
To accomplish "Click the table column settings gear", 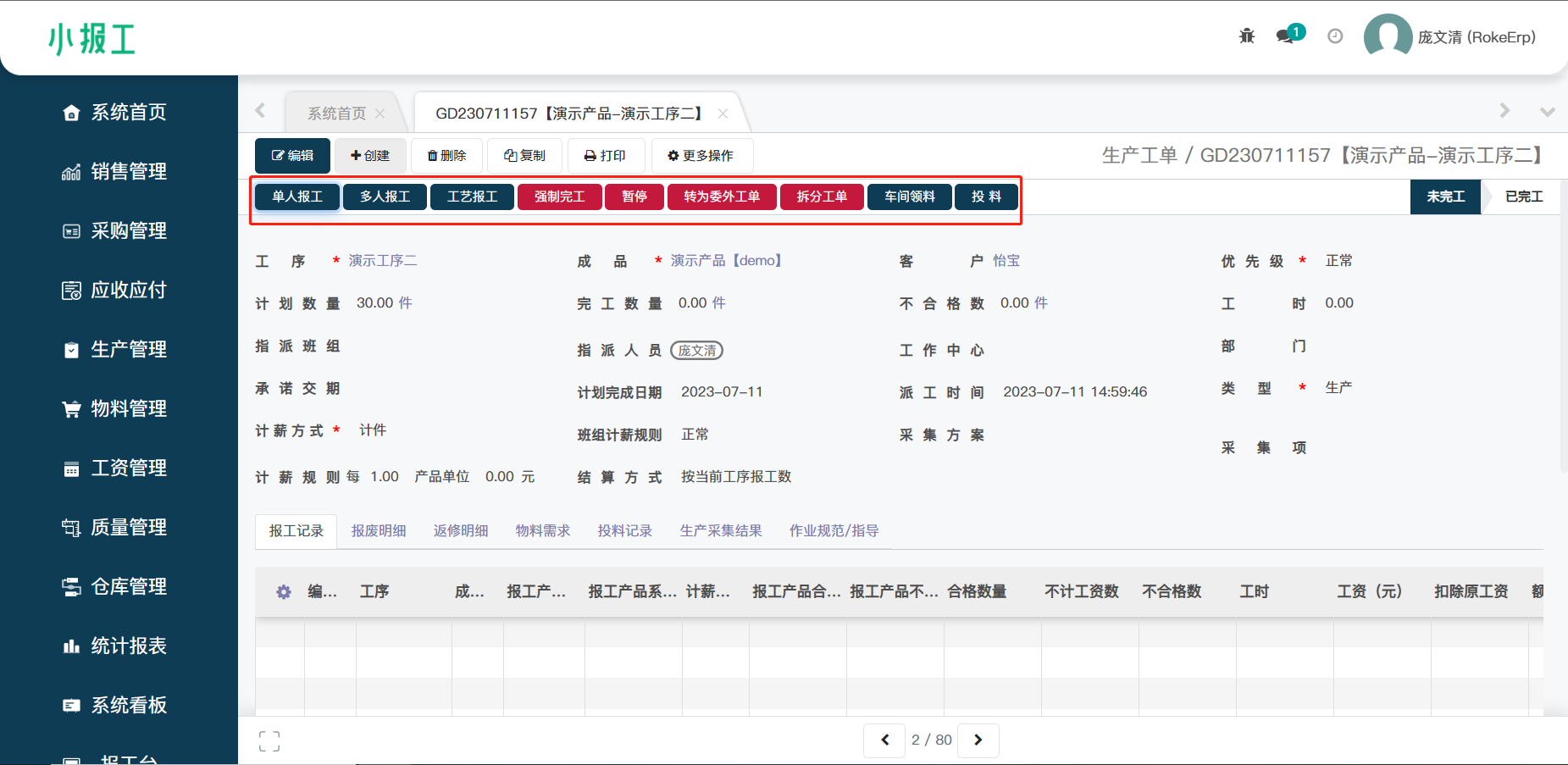I will pyautogui.click(x=284, y=592).
